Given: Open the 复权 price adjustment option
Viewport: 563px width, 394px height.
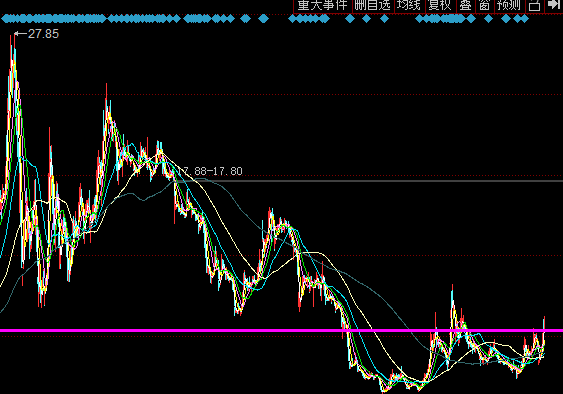Looking at the screenshot, I should [440, 6].
